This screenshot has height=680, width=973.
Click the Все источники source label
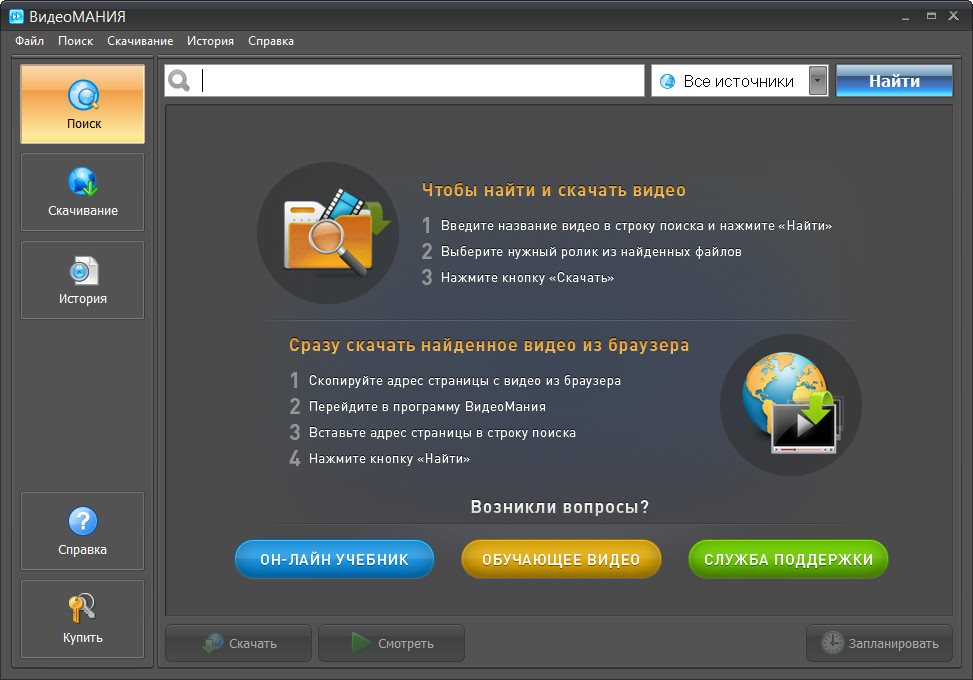[738, 81]
